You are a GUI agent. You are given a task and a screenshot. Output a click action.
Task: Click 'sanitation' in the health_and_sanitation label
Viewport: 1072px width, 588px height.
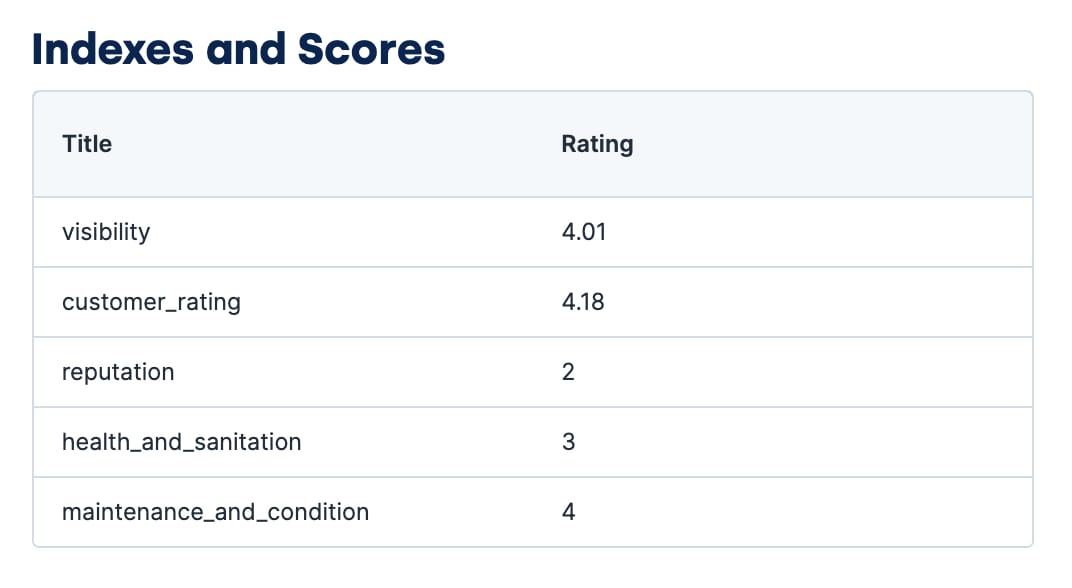[247, 442]
